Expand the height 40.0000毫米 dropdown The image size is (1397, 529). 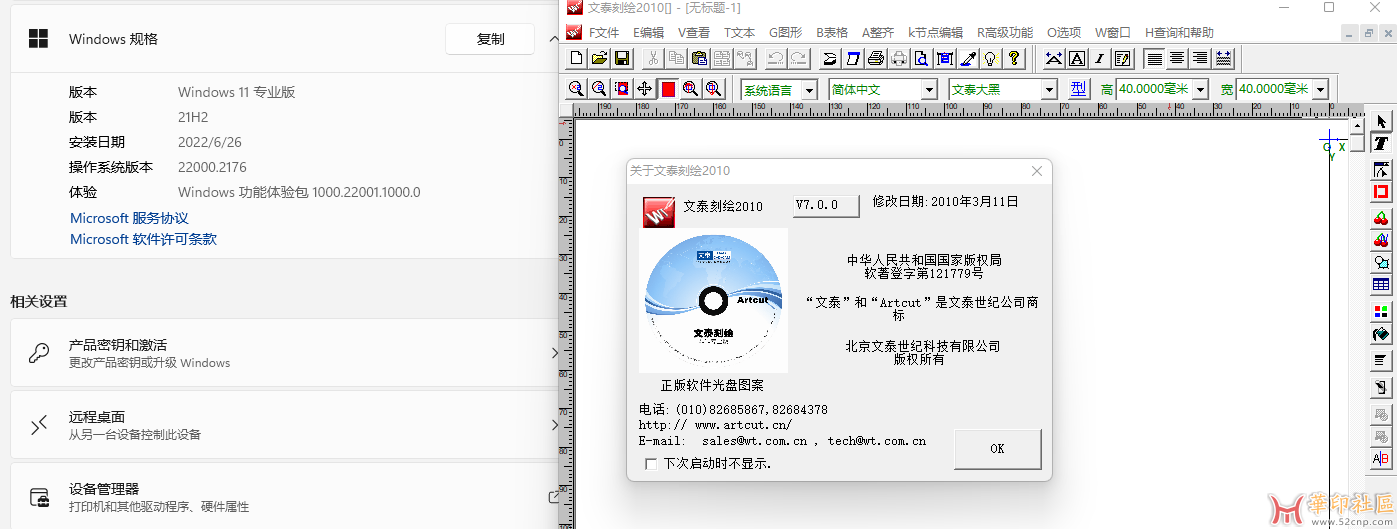[x=1200, y=89]
